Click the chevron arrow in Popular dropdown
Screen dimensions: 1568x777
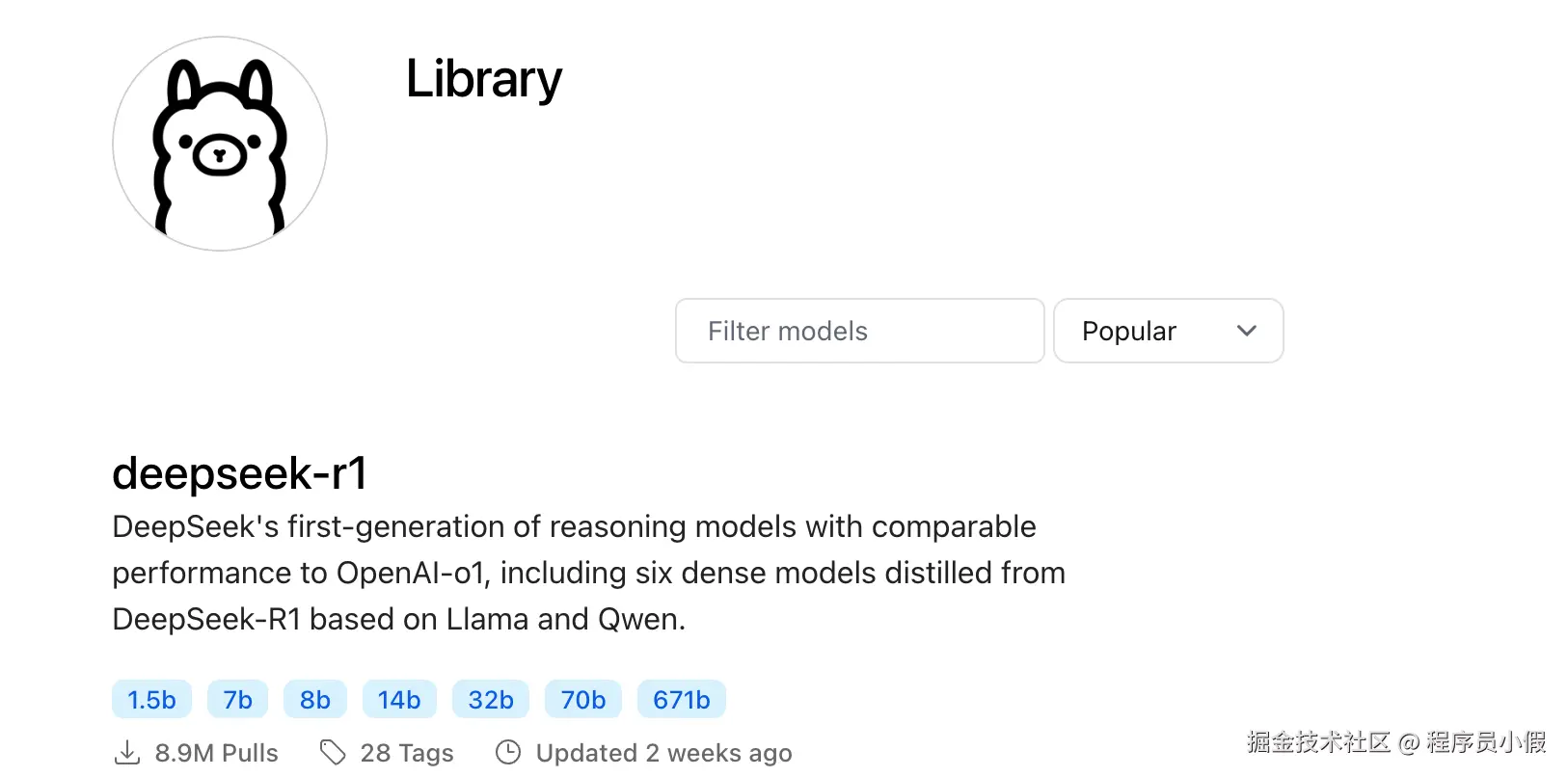click(1246, 331)
